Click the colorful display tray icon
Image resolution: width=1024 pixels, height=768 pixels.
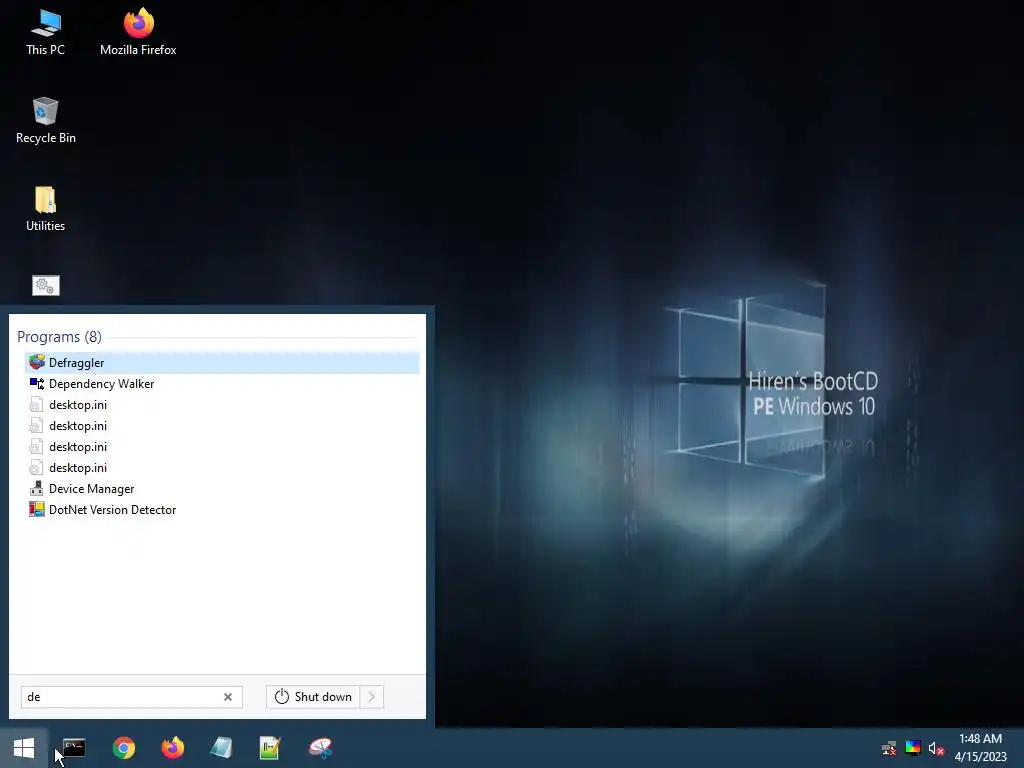tap(913, 748)
